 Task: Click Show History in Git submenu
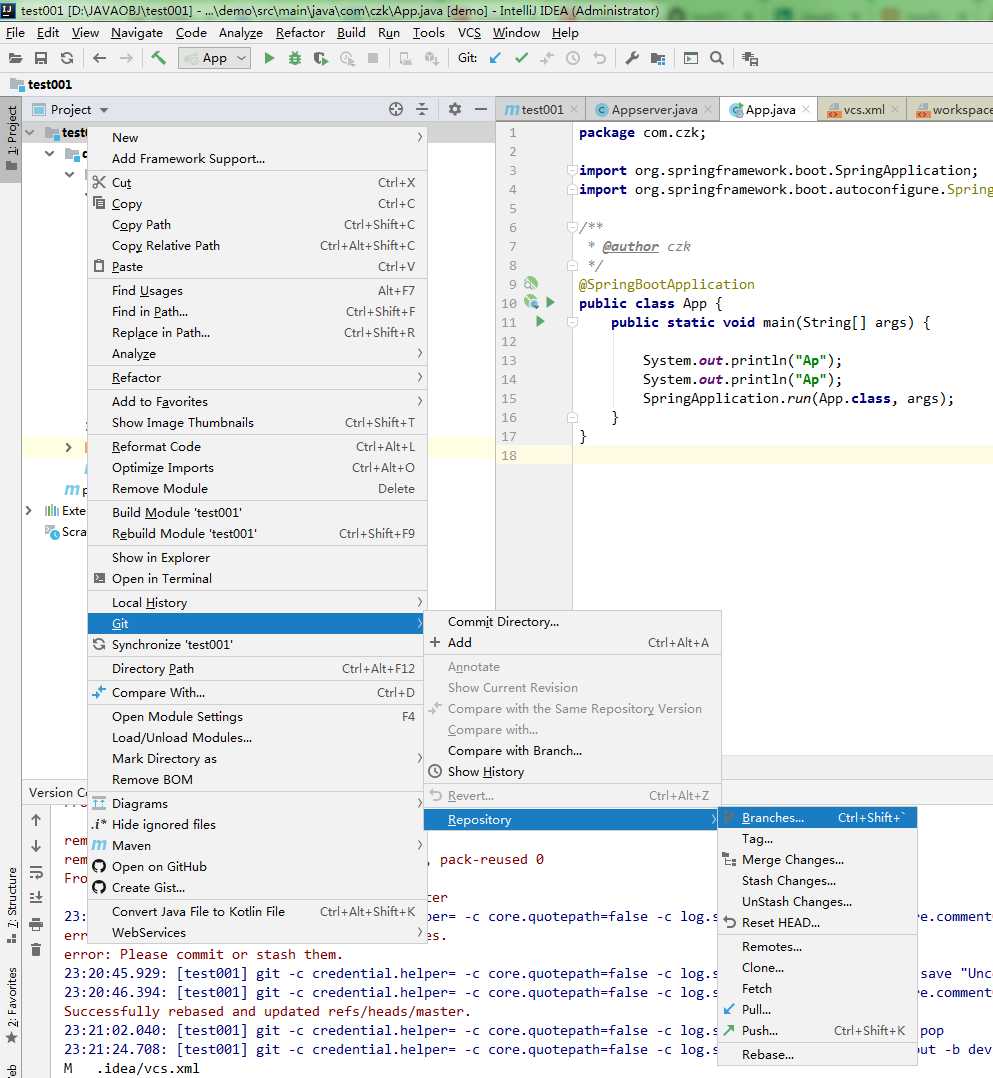tap(572, 771)
